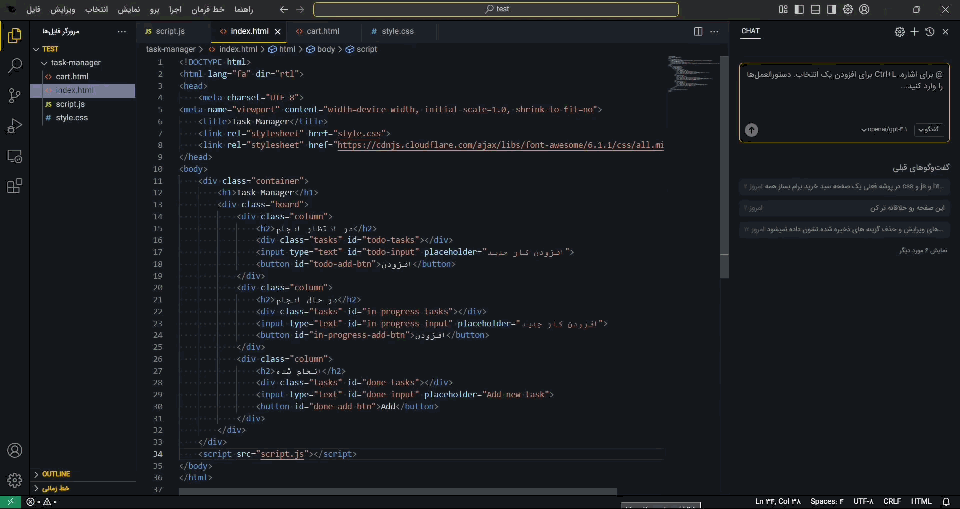Select the CHAT panel tab
This screenshot has height=509, width=960.
(751, 31)
